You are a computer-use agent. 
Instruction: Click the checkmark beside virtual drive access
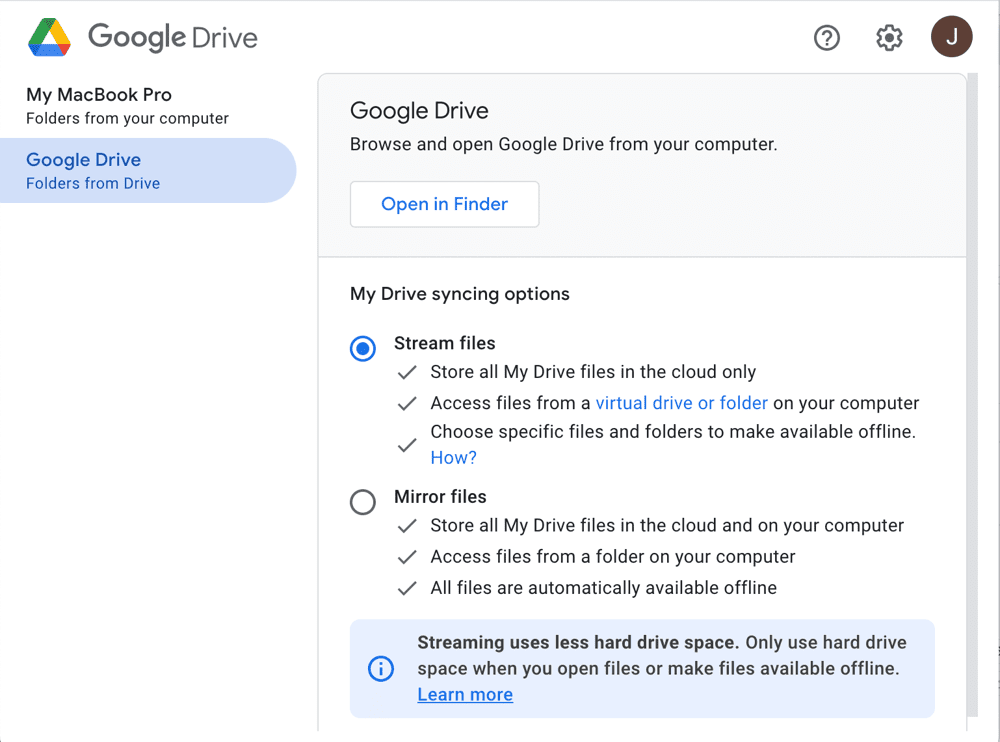[407, 402]
